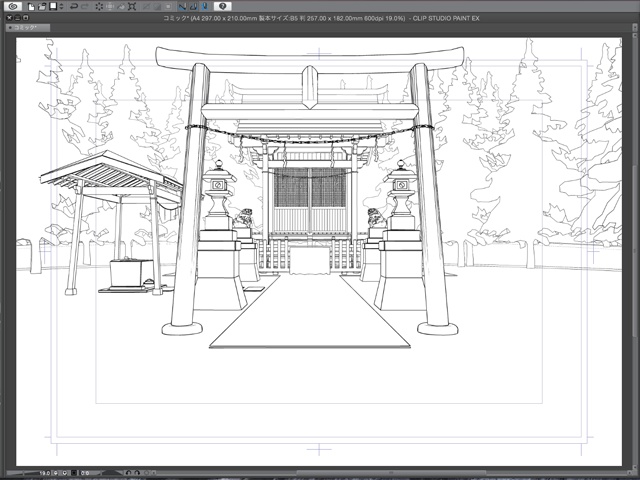Create a new document from the toolbar
This screenshot has width=640, height=480.
pyautogui.click(x=31, y=7)
